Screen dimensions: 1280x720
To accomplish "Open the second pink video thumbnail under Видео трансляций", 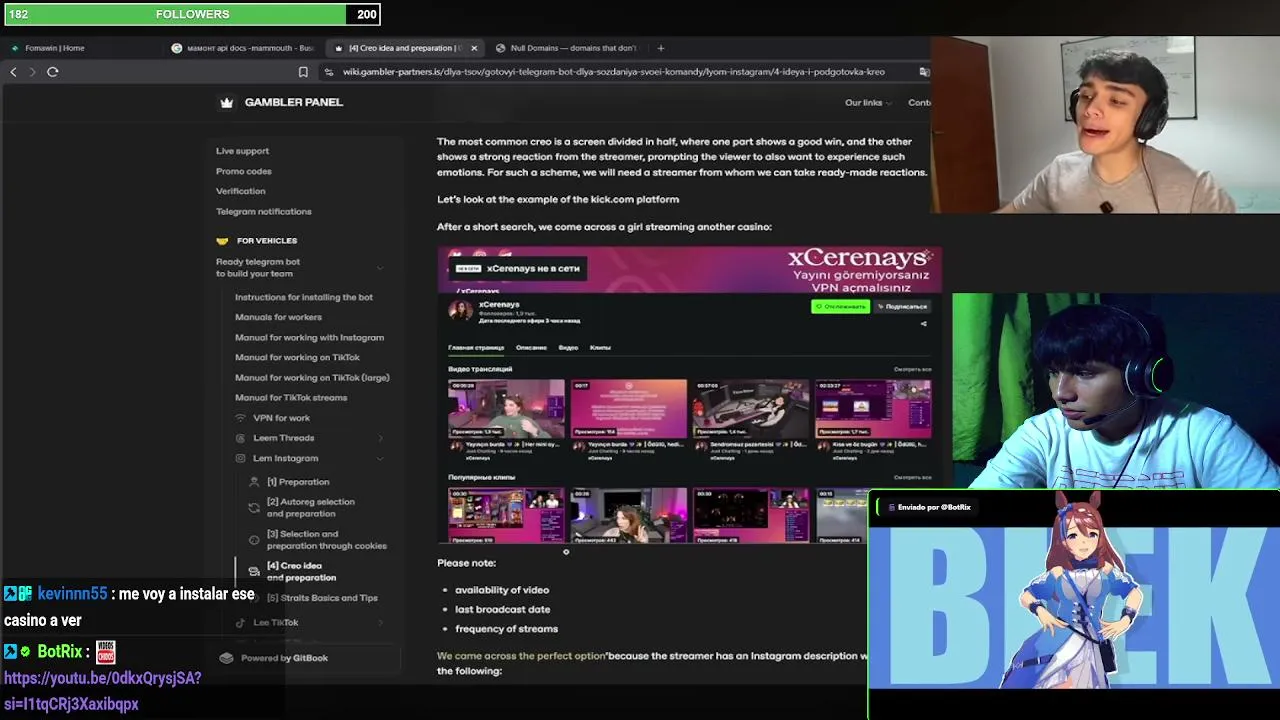I will tap(629, 408).
